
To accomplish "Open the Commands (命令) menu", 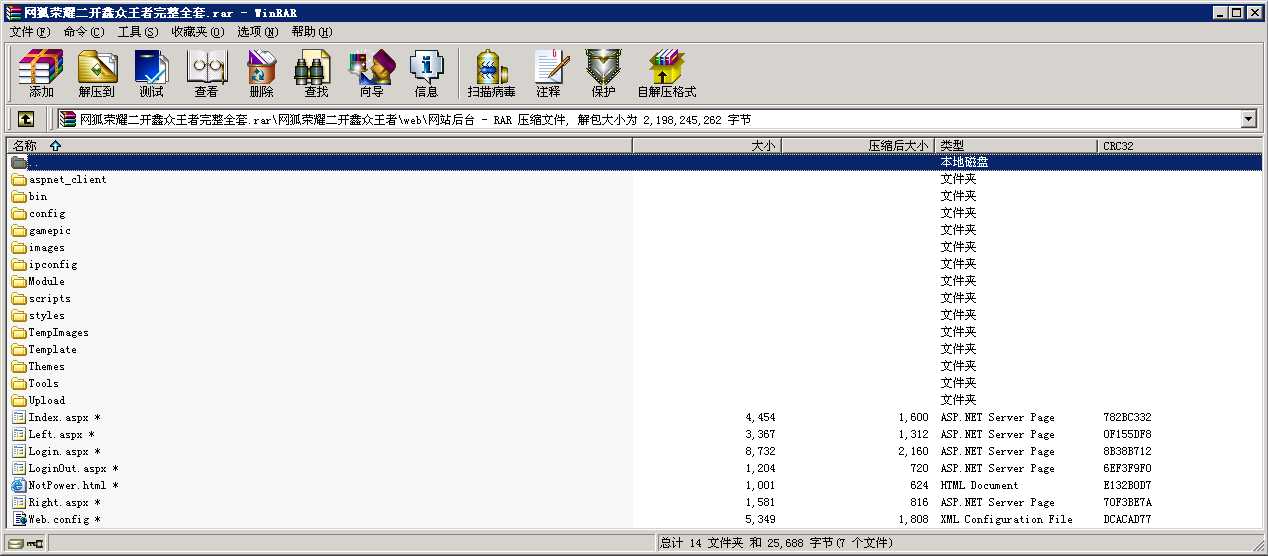I will point(83,31).
